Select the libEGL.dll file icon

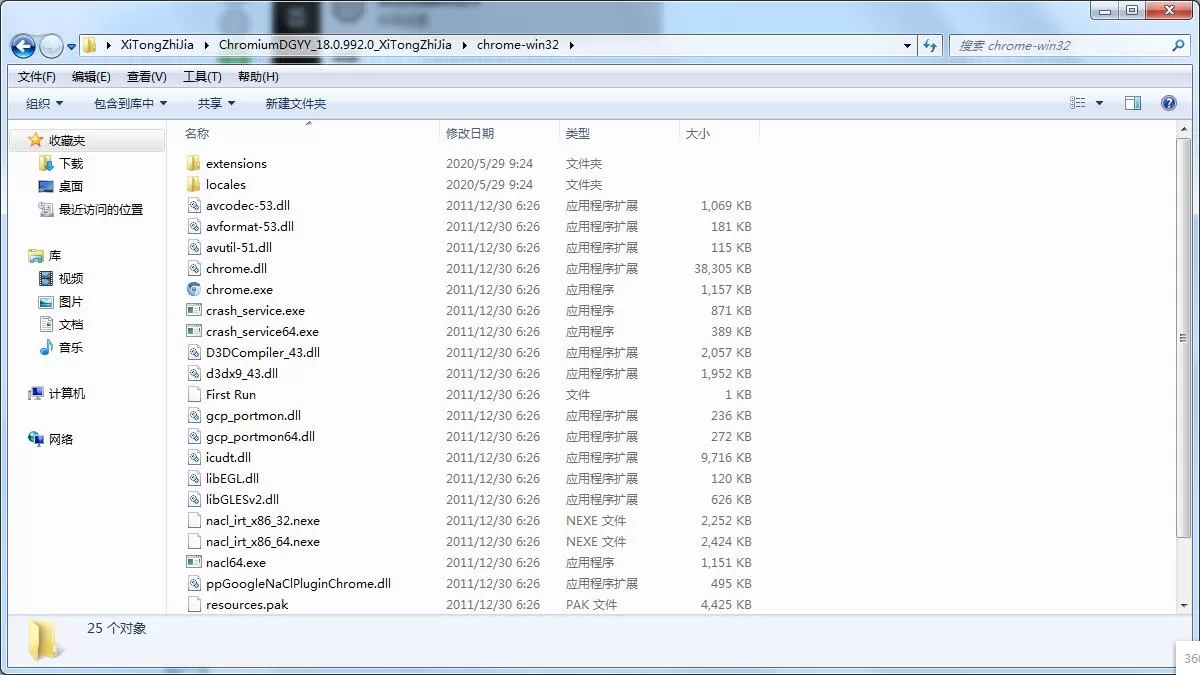(194, 478)
